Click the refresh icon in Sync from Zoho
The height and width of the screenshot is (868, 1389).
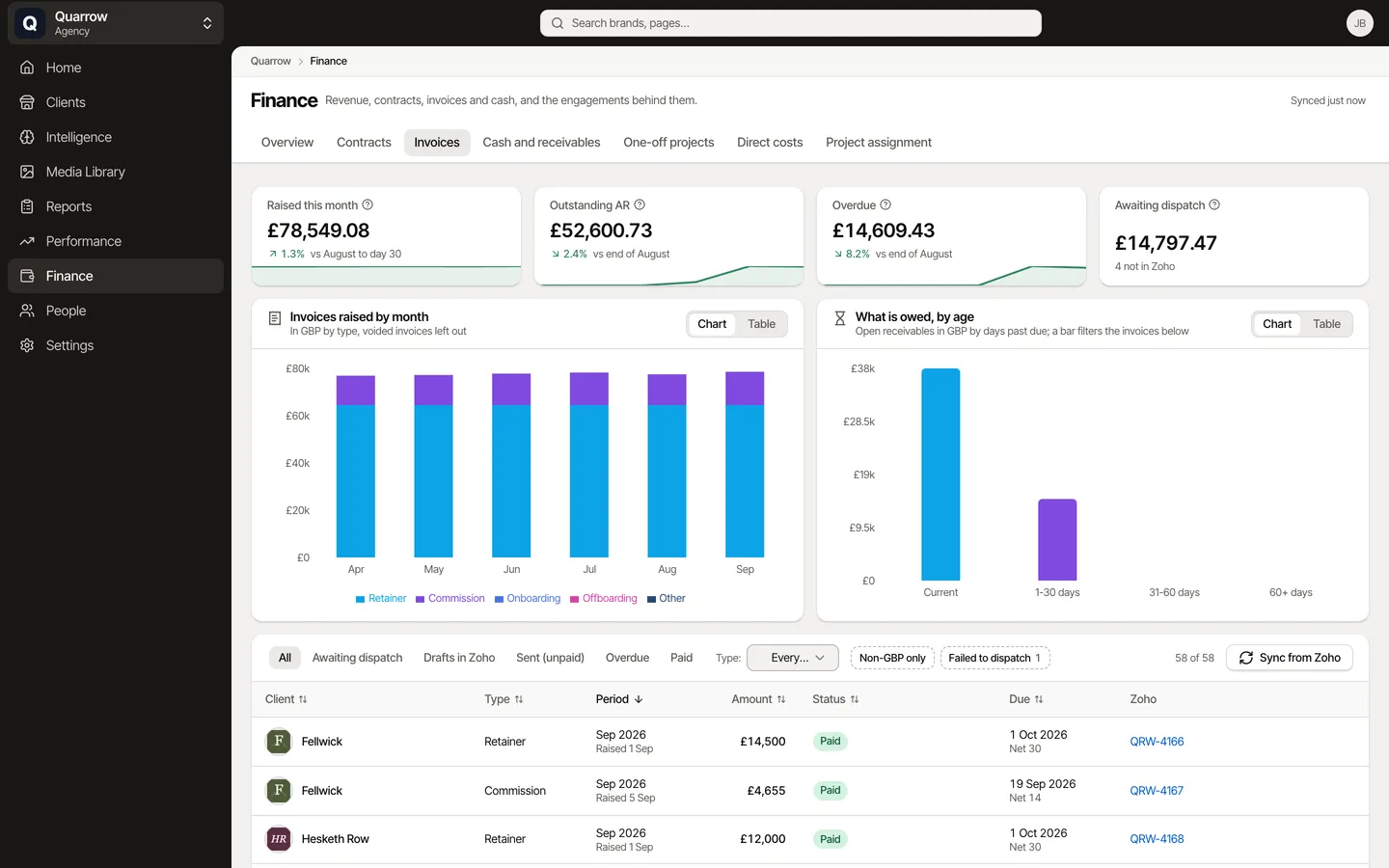tap(1246, 658)
